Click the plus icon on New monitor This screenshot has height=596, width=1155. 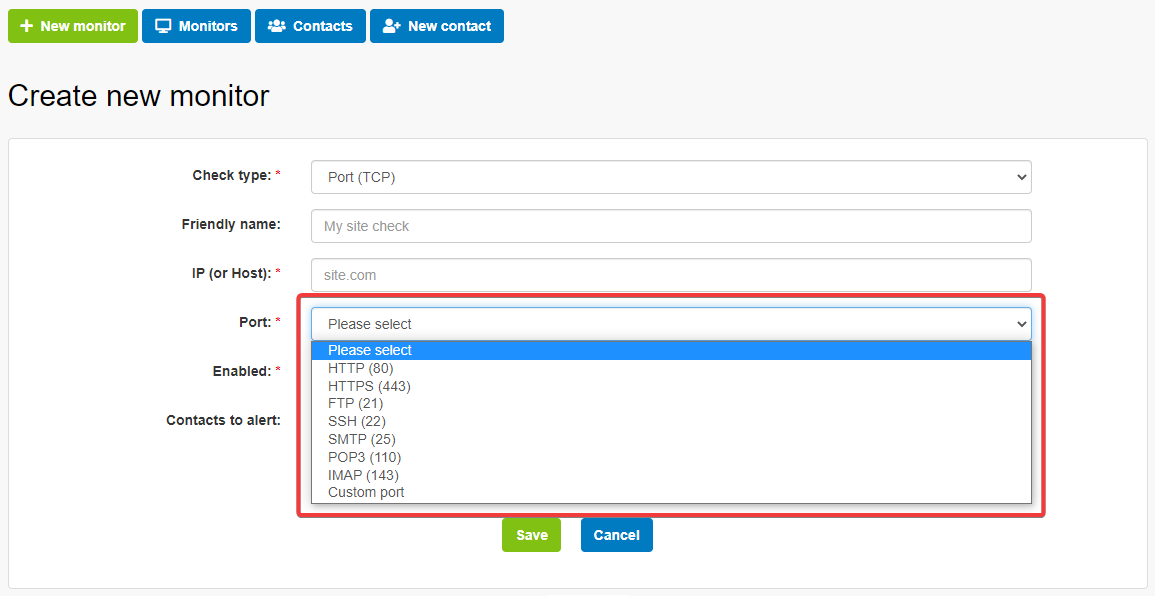coord(26,26)
